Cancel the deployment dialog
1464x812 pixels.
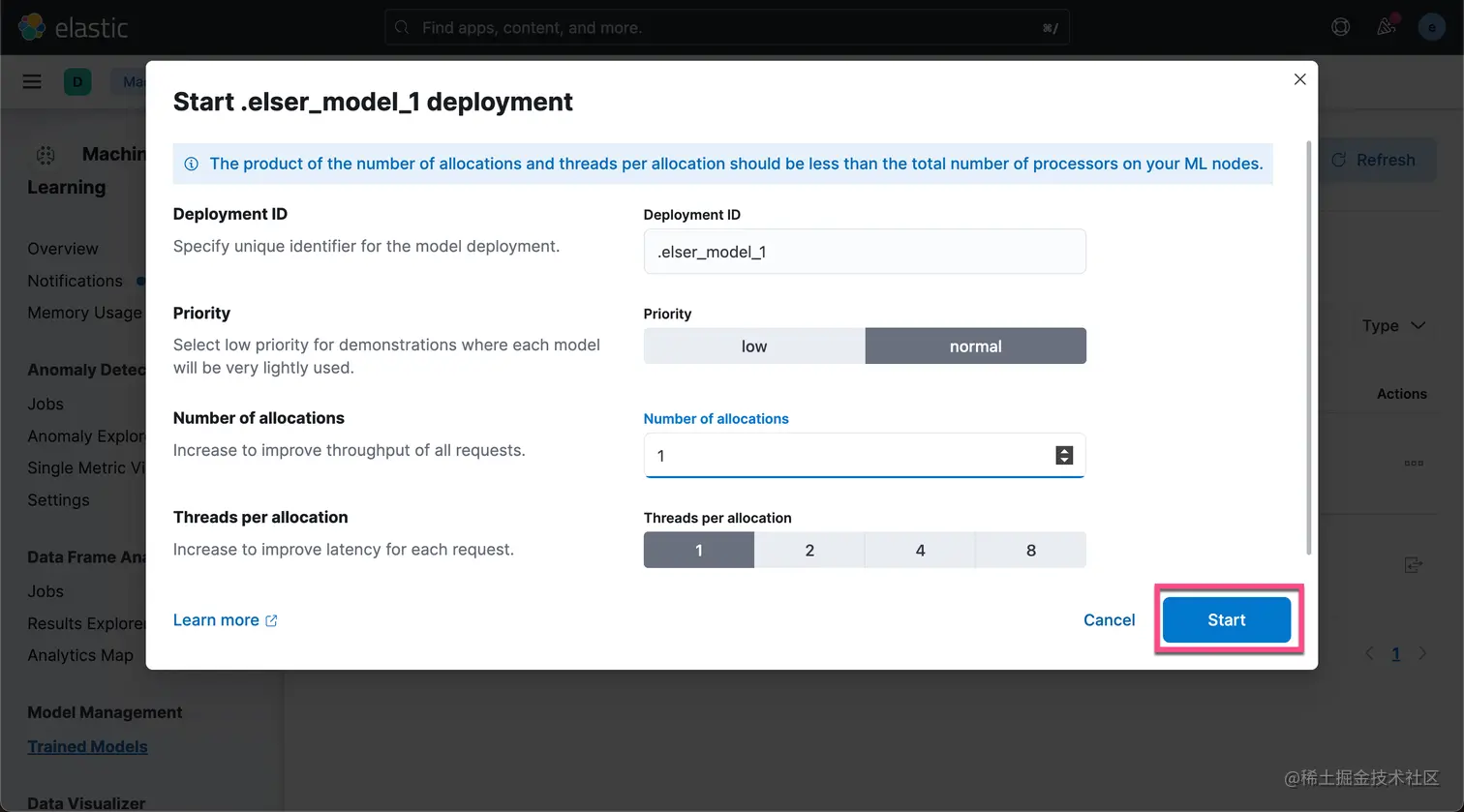click(x=1109, y=619)
